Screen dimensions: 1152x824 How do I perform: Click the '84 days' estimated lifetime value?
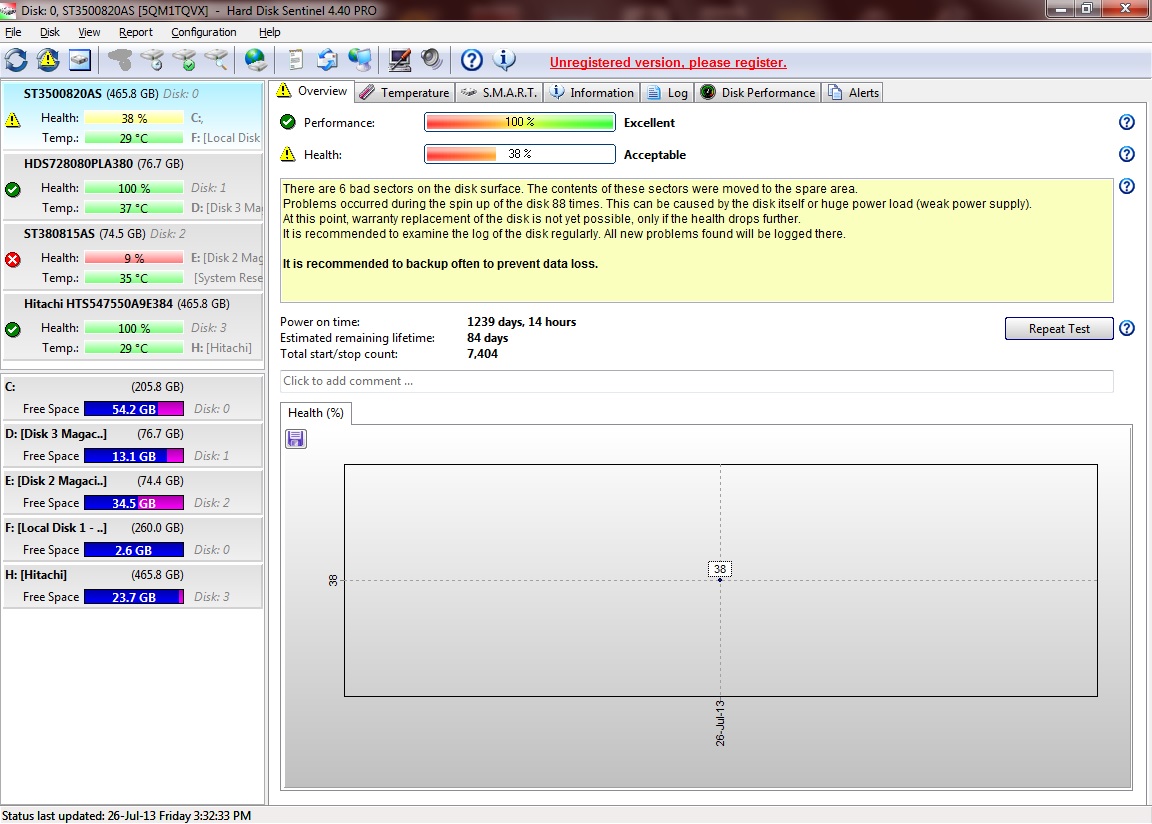coord(487,338)
